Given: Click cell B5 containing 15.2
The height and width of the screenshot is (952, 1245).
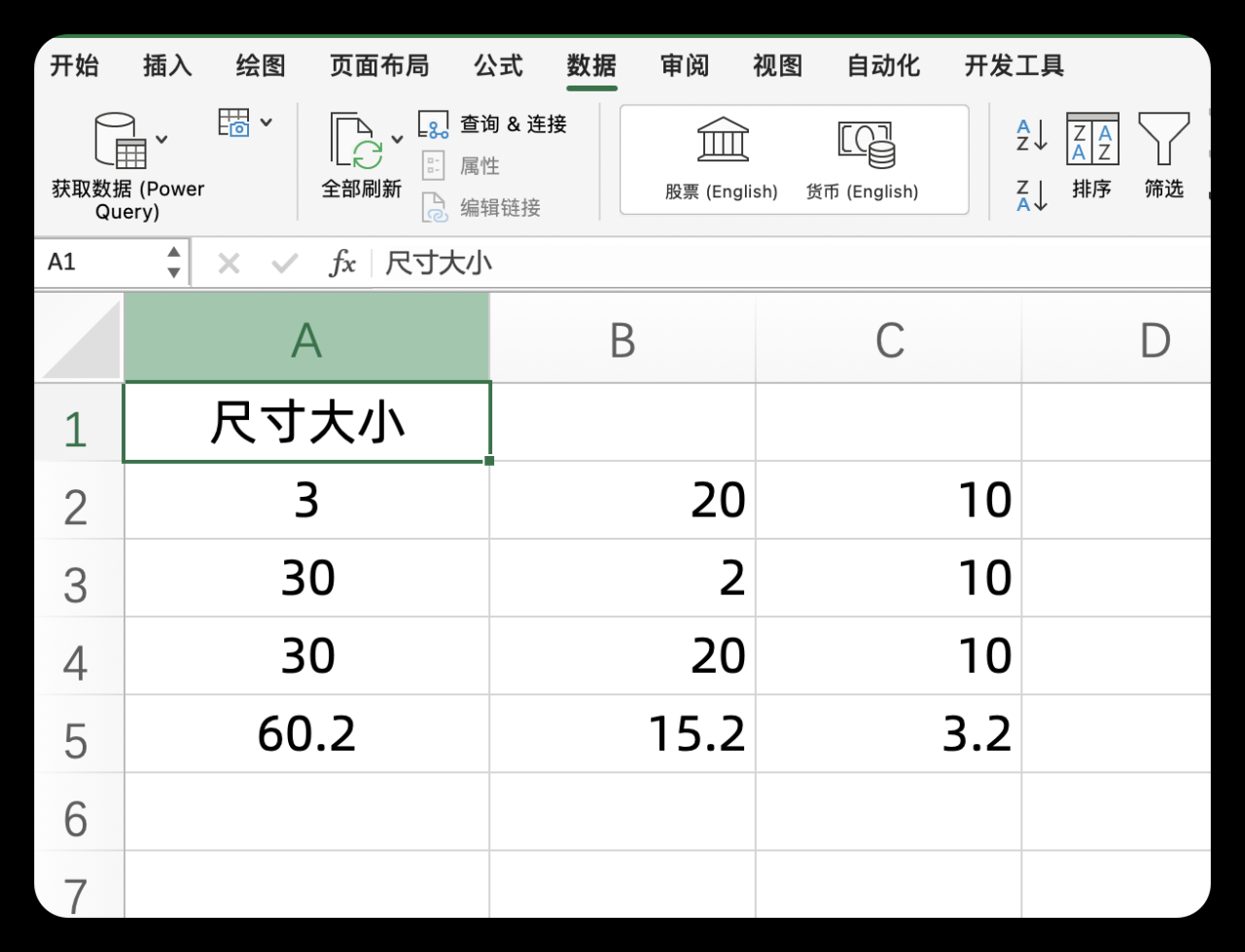Looking at the screenshot, I should (622, 734).
